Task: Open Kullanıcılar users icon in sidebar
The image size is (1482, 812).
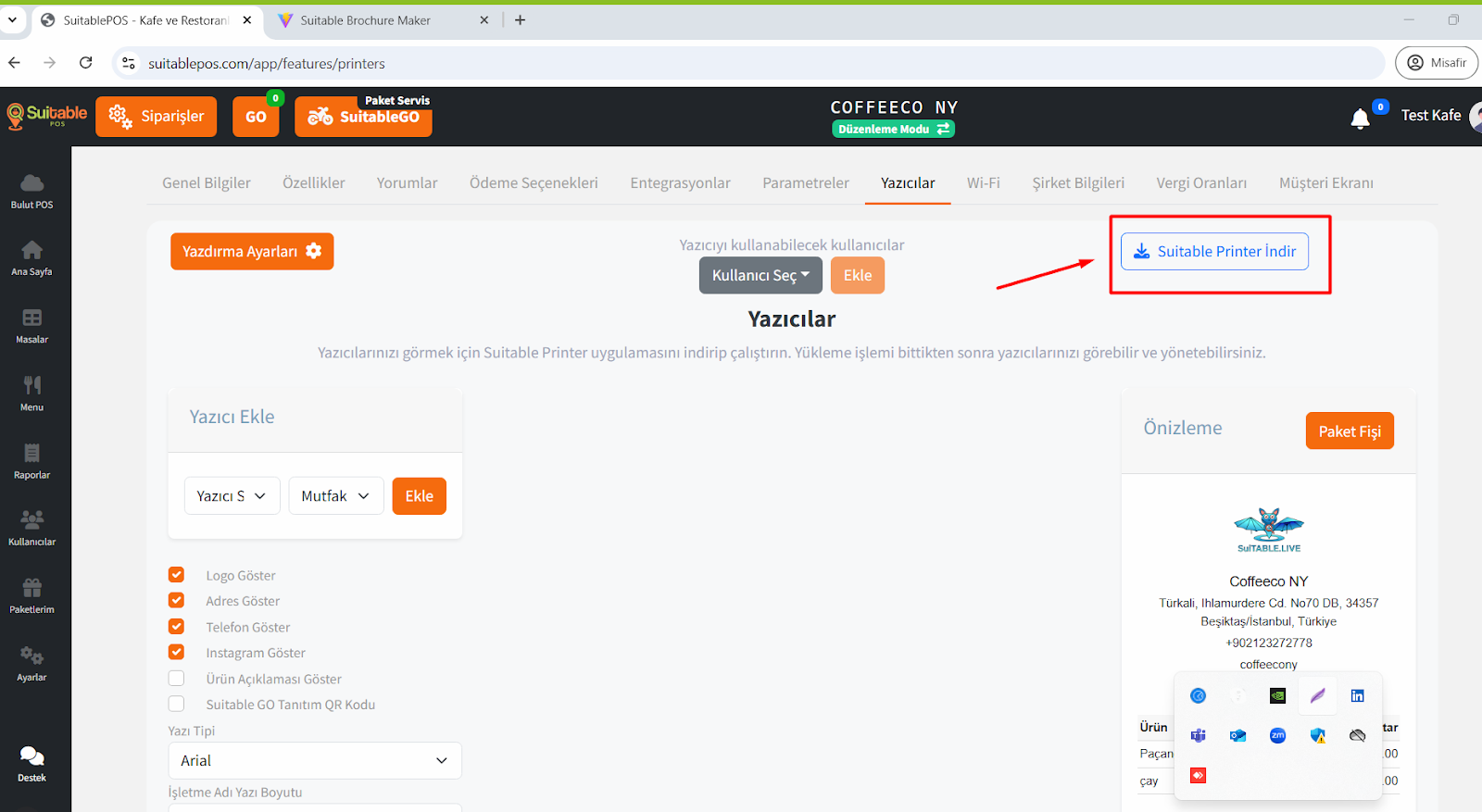Action: (31, 519)
